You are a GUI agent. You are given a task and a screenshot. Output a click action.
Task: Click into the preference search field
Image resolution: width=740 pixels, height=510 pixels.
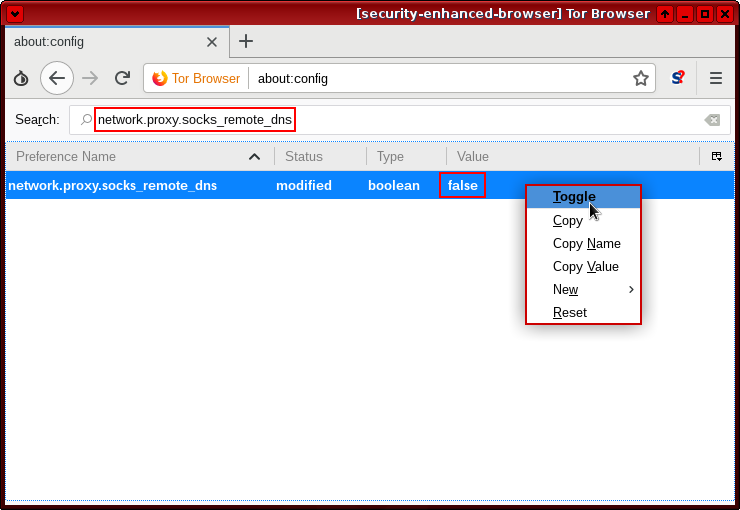[400, 120]
